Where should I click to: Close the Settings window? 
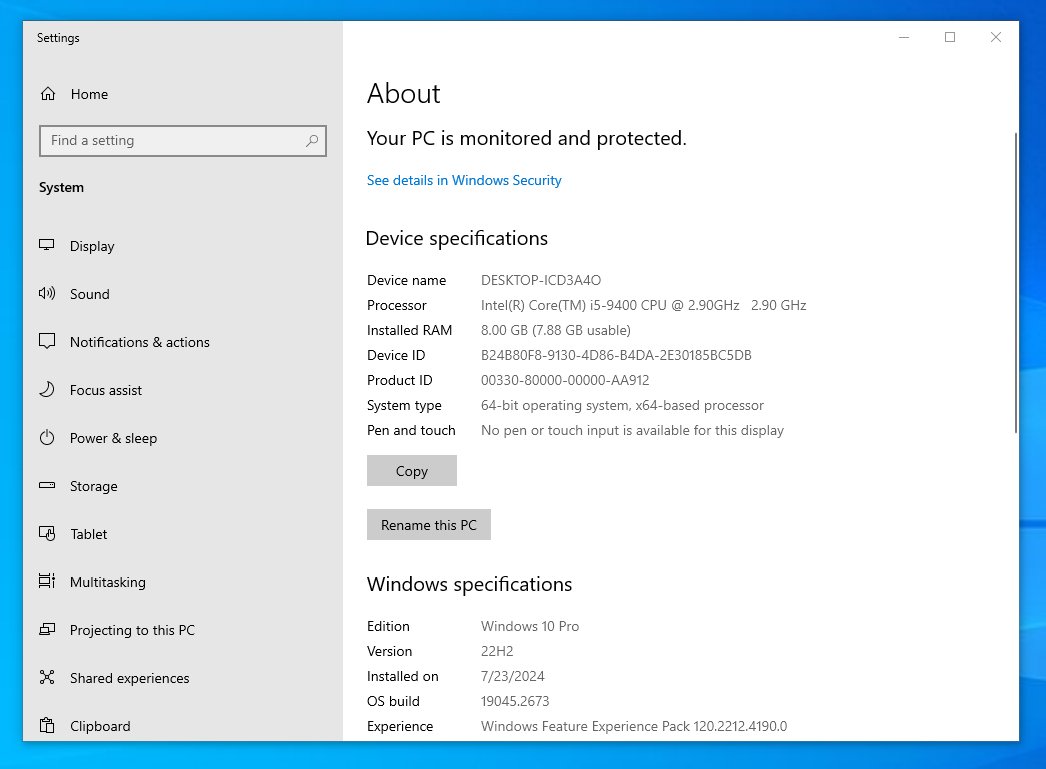[x=996, y=37]
